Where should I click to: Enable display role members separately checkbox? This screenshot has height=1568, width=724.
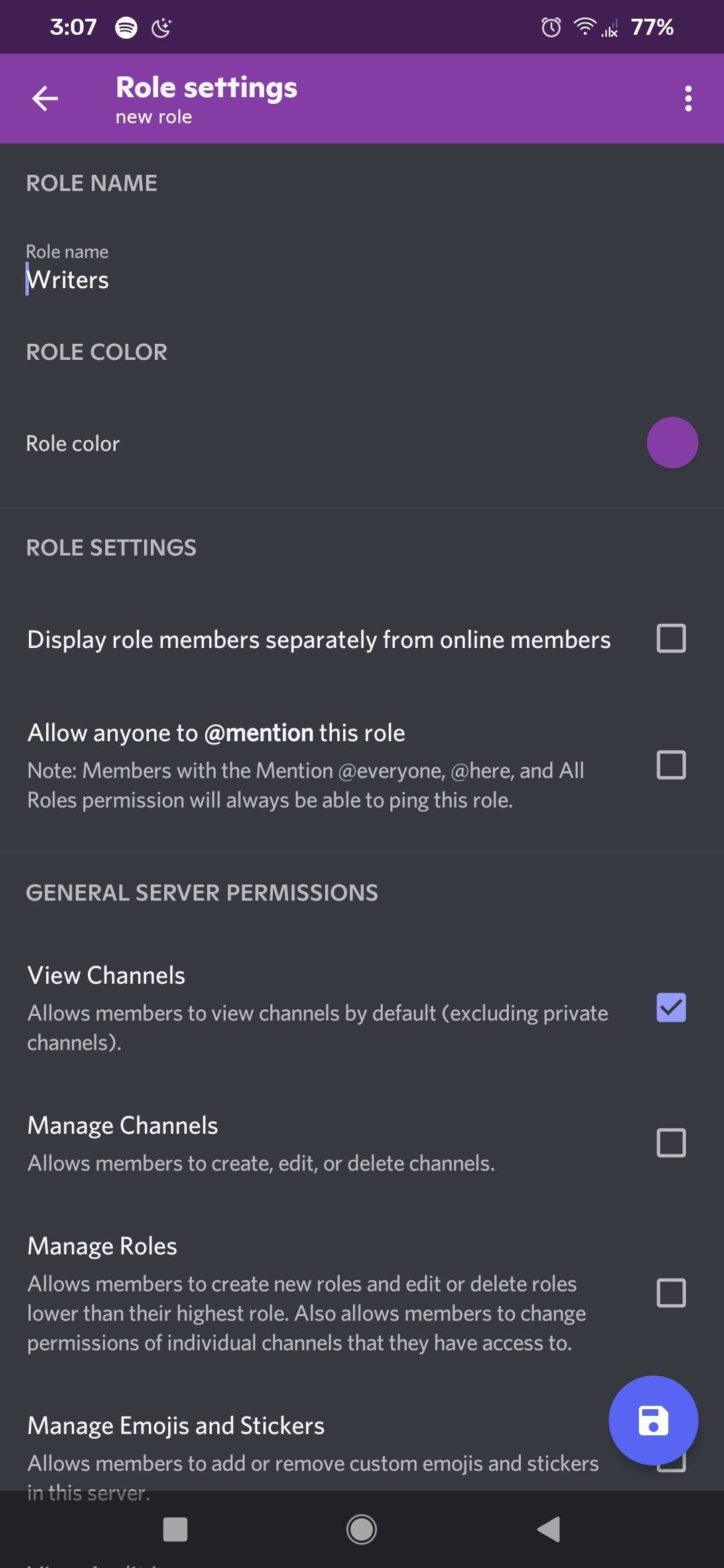tap(671, 639)
